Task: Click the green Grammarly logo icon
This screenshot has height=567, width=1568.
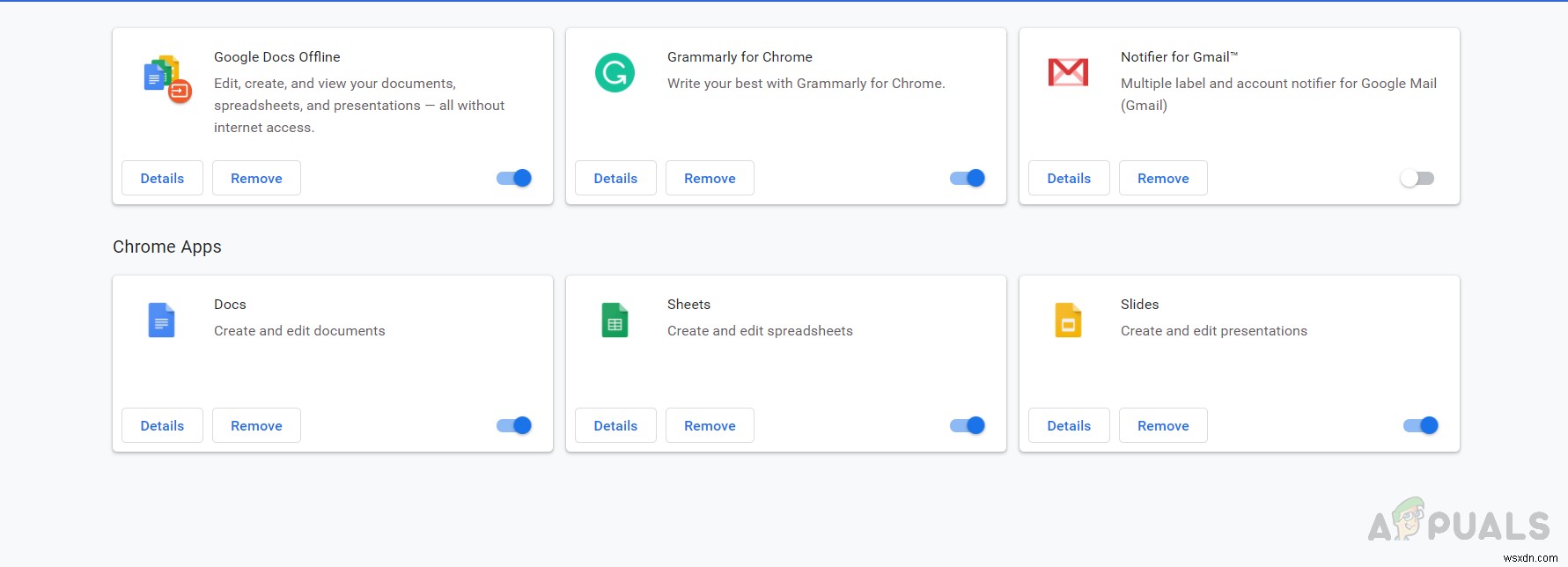Action: [615, 73]
